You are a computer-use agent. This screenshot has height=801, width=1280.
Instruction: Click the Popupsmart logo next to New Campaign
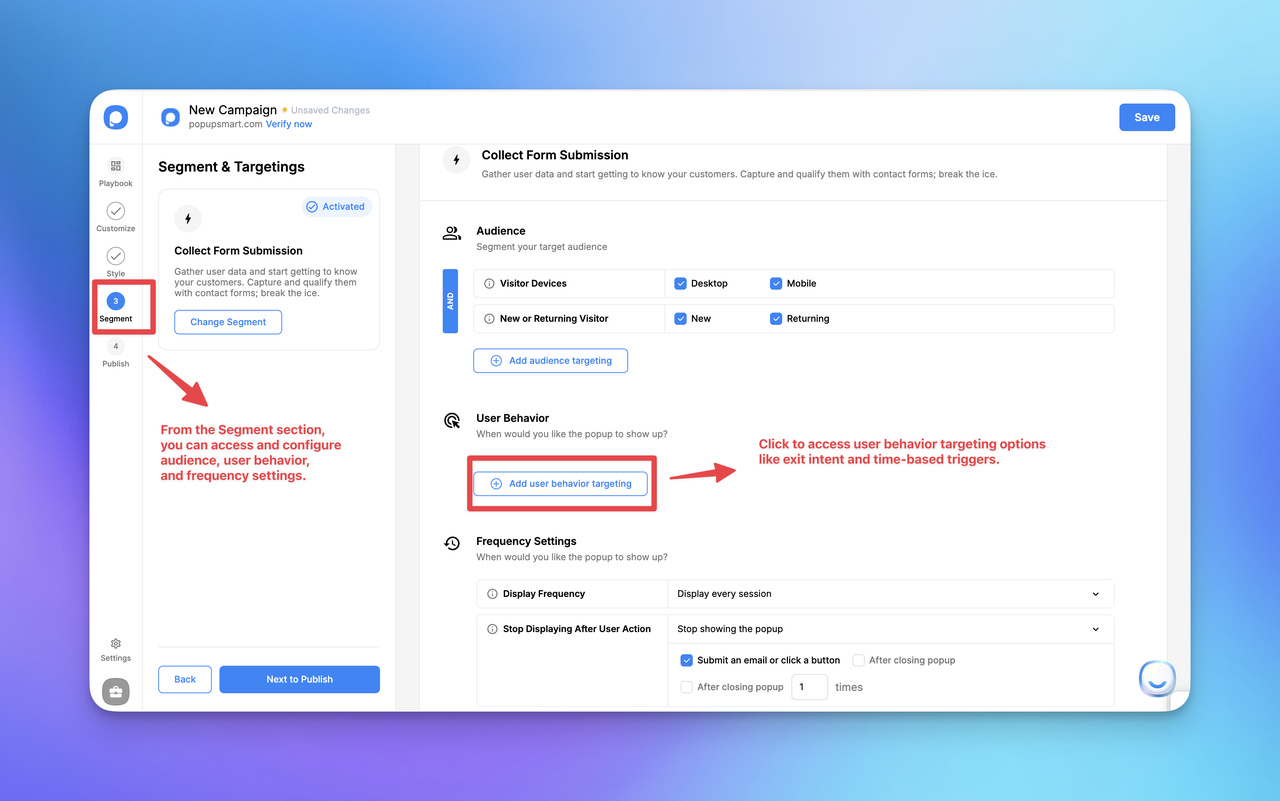pyautogui.click(x=170, y=116)
